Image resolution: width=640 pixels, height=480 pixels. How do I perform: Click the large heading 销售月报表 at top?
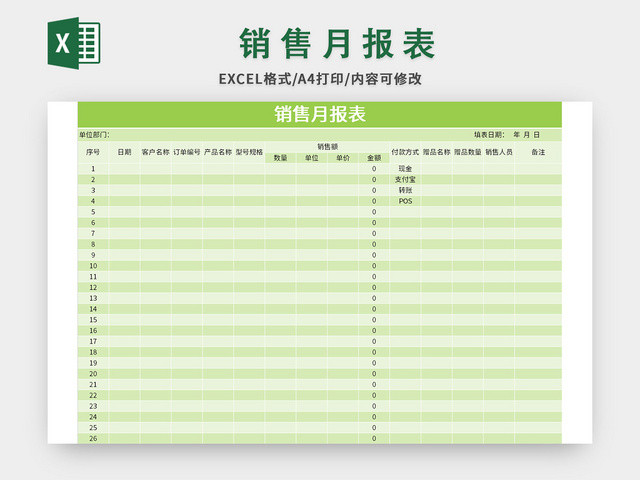click(x=337, y=44)
